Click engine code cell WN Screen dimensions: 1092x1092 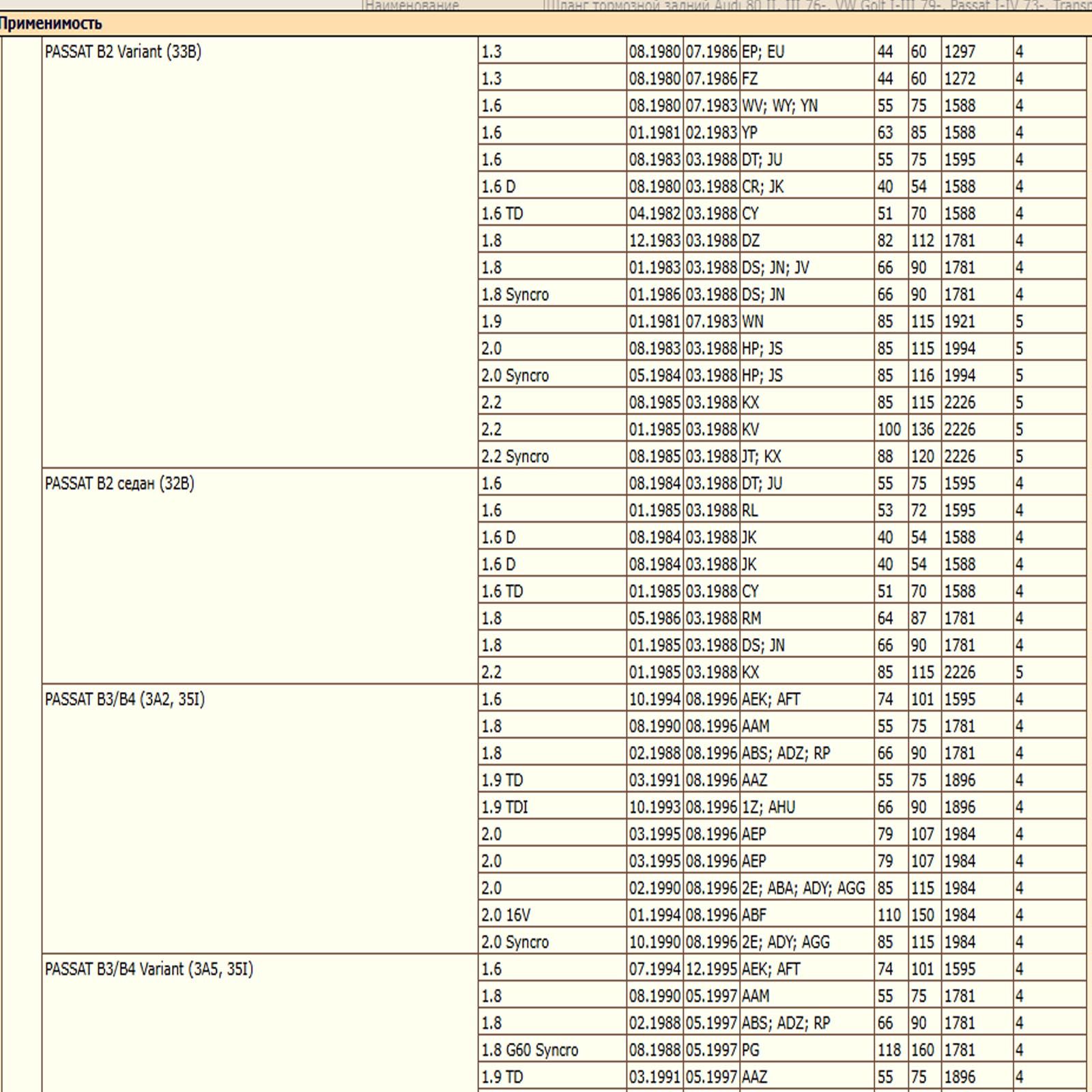click(x=807, y=321)
